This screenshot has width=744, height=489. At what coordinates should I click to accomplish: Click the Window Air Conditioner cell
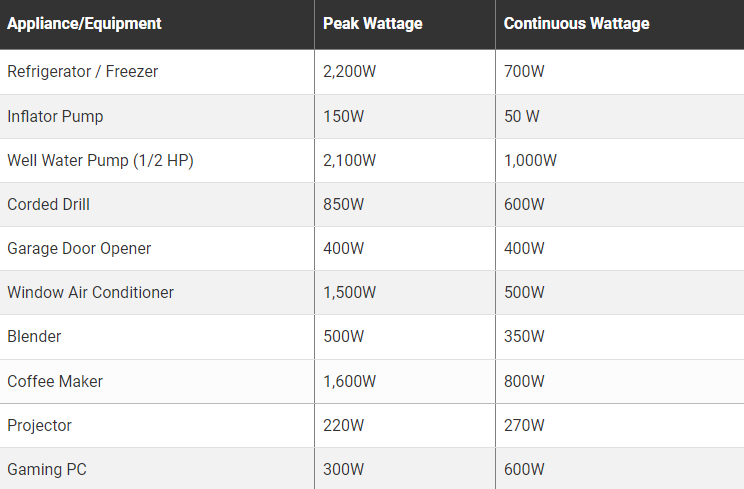[90, 292]
